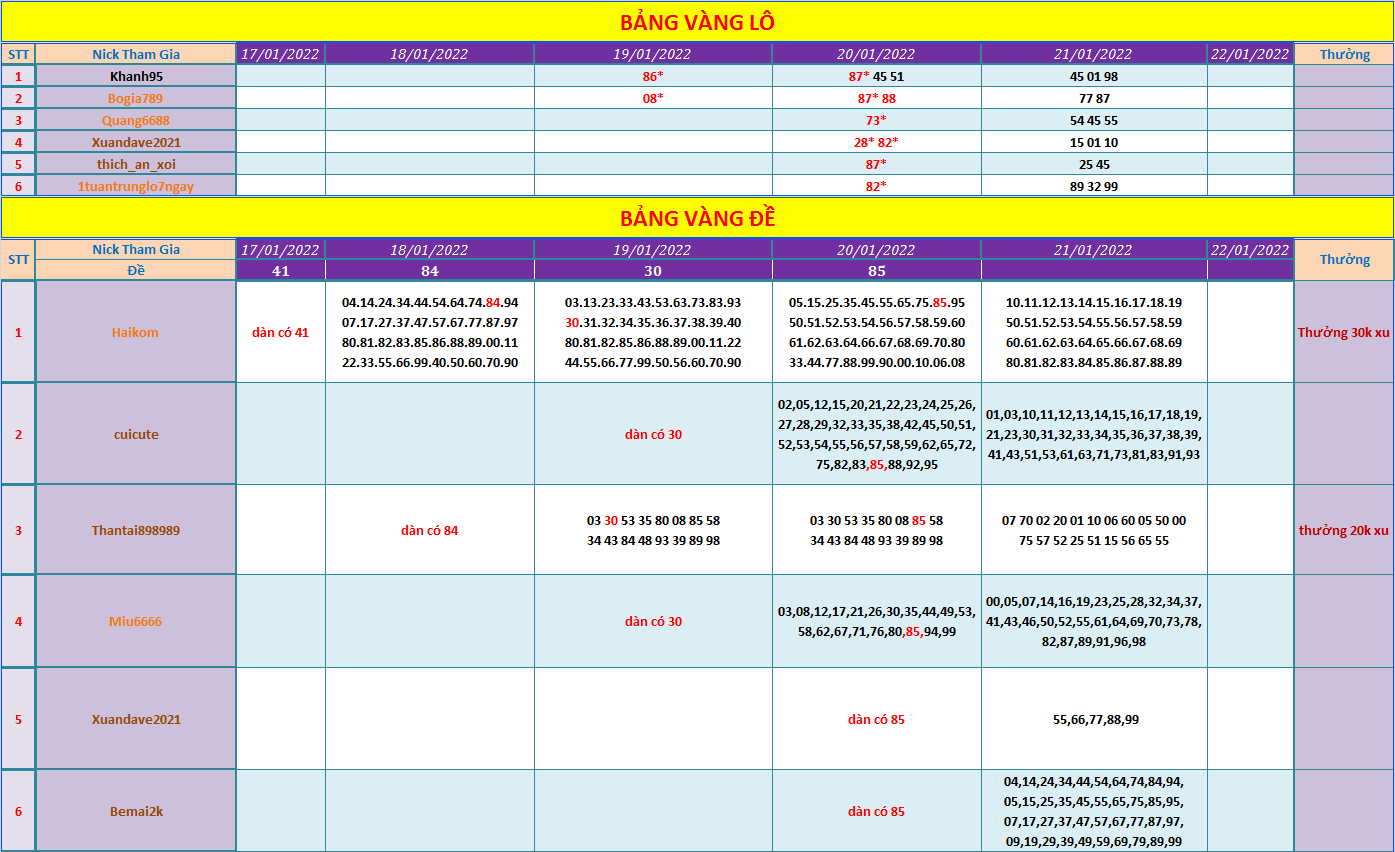Screen dimensions: 1395x852
Task: Click the Lô table's Nick Tham Gia header
Action: 136,54
